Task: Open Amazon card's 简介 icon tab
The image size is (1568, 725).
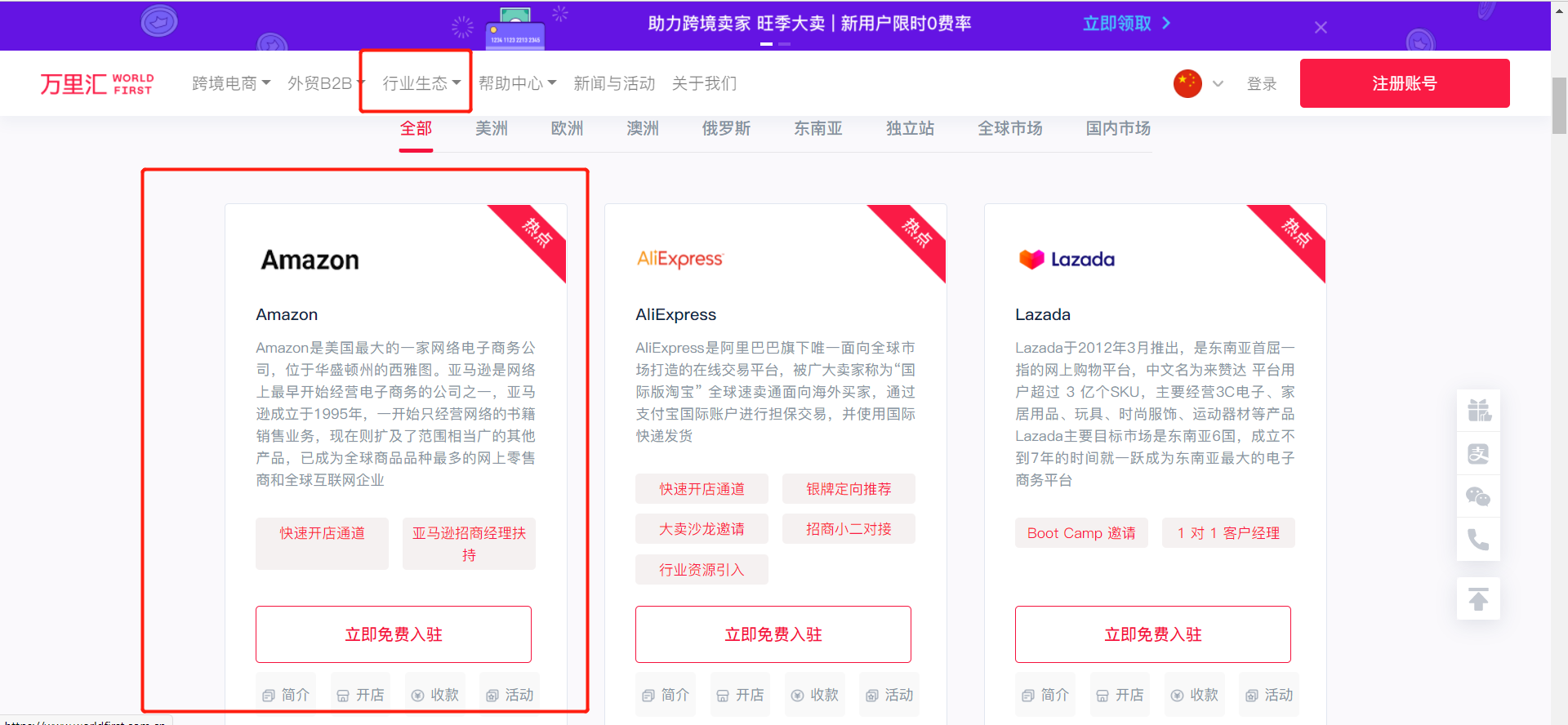Action: tap(286, 695)
